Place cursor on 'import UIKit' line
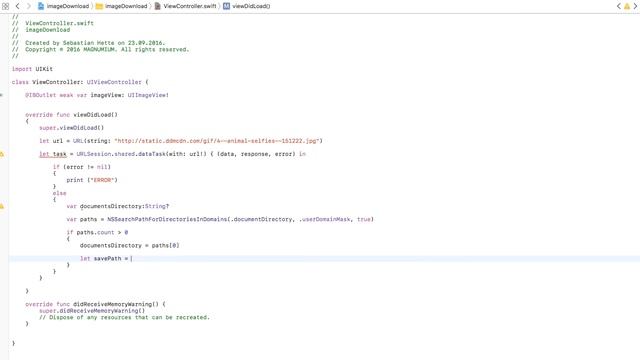 [32, 69]
